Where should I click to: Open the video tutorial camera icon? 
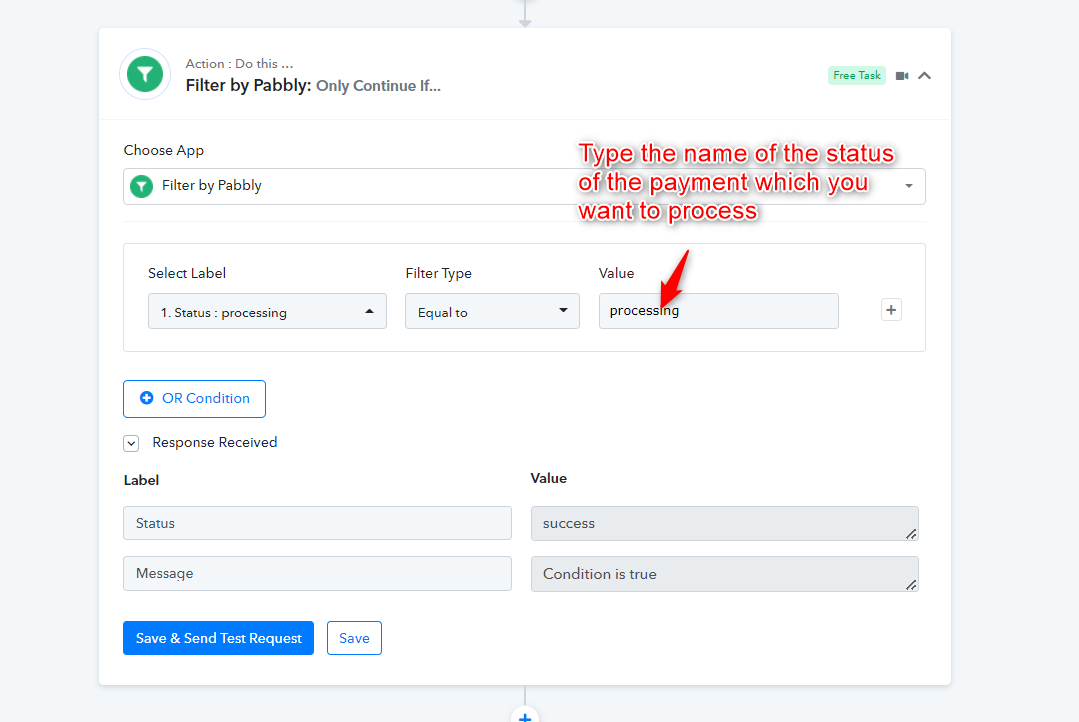pos(902,76)
